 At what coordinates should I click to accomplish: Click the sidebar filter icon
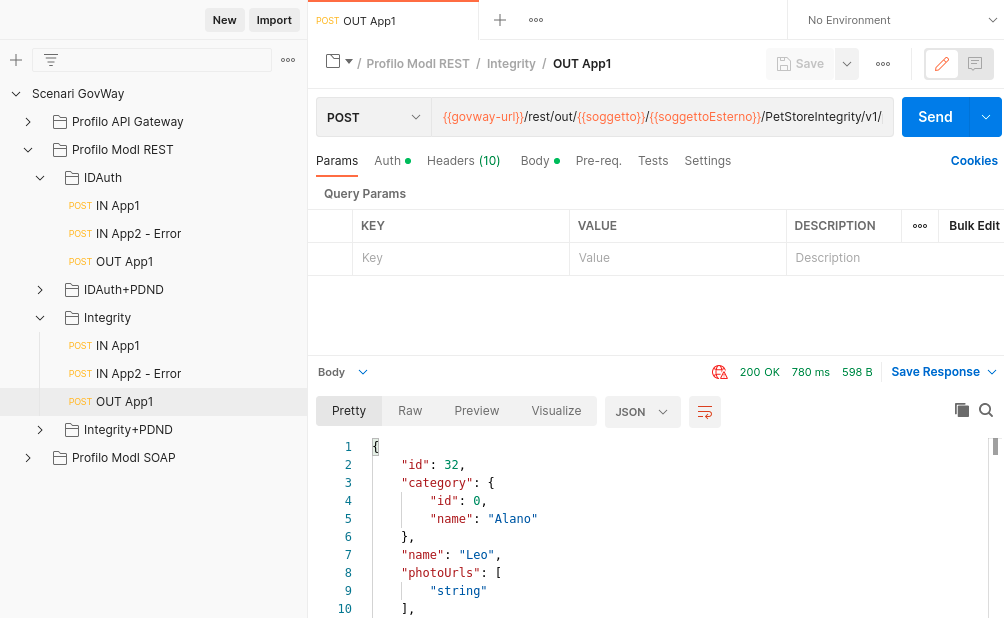(x=51, y=60)
